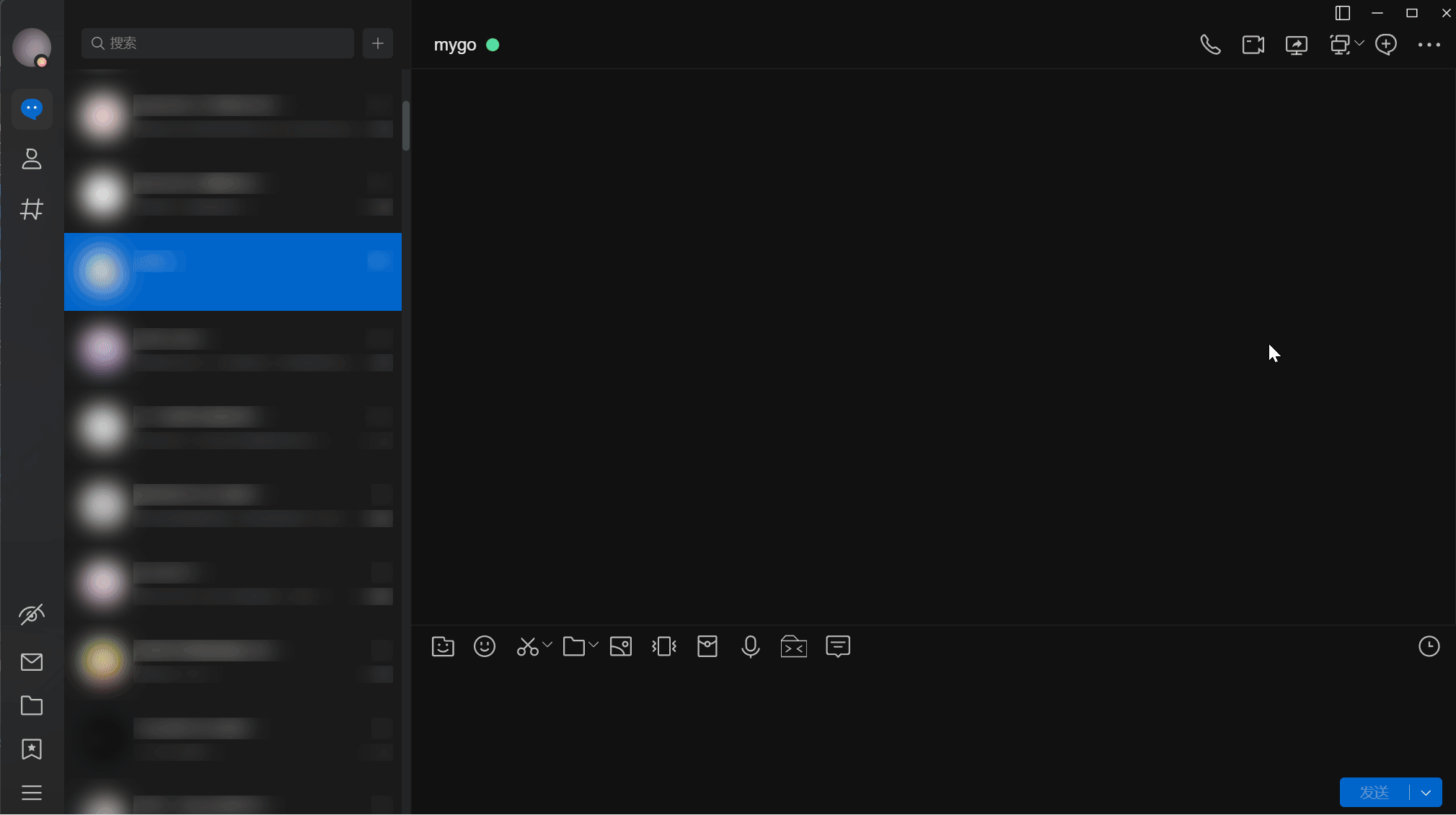Image resolution: width=1456 pixels, height=815 pixels.
Task: Open the hash channels tab
Action: [x=32, y=209]
